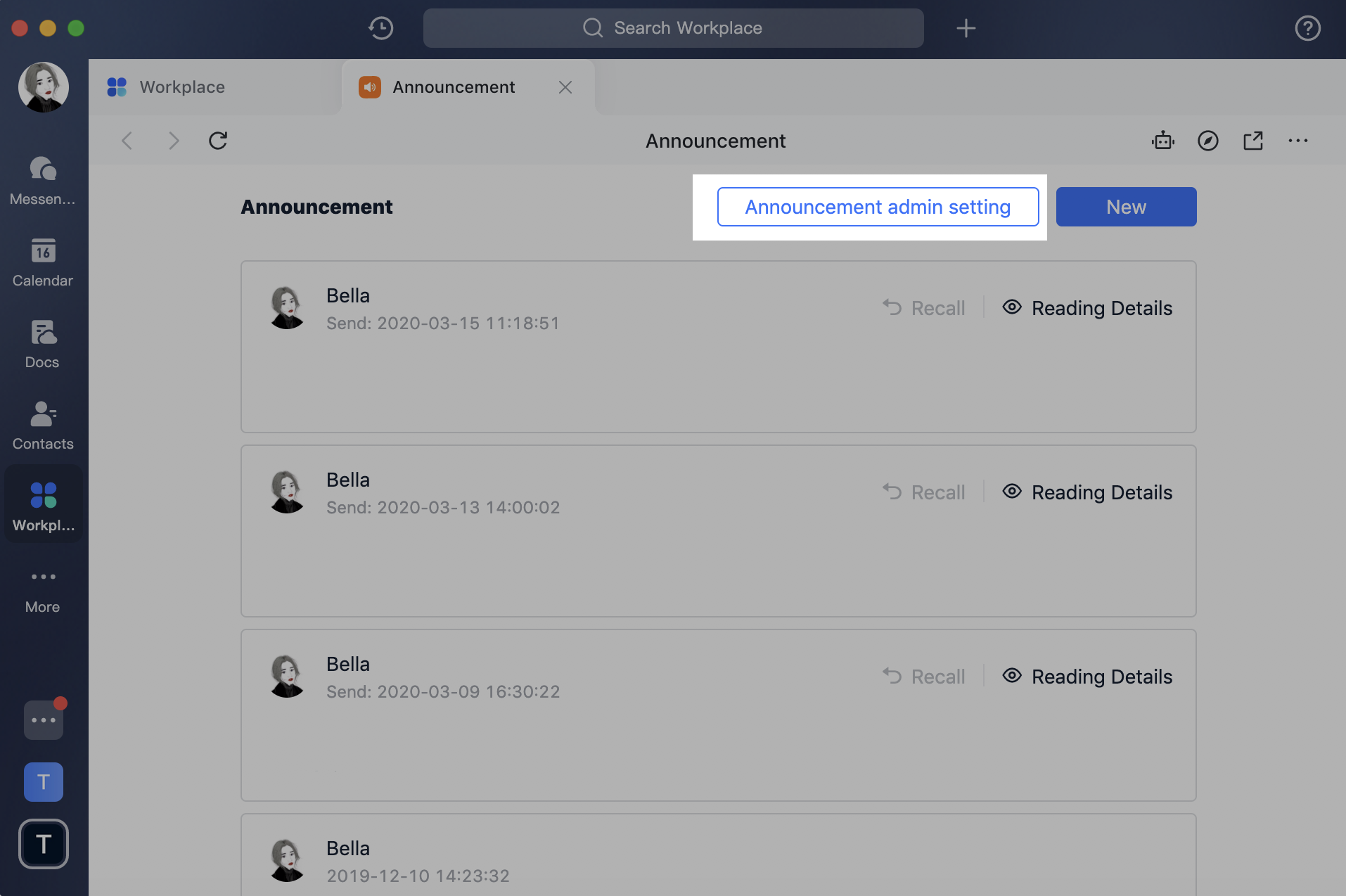Open the bot/app info icon in toolbar
The image size is (1346, 896).
click(1162, 141)
